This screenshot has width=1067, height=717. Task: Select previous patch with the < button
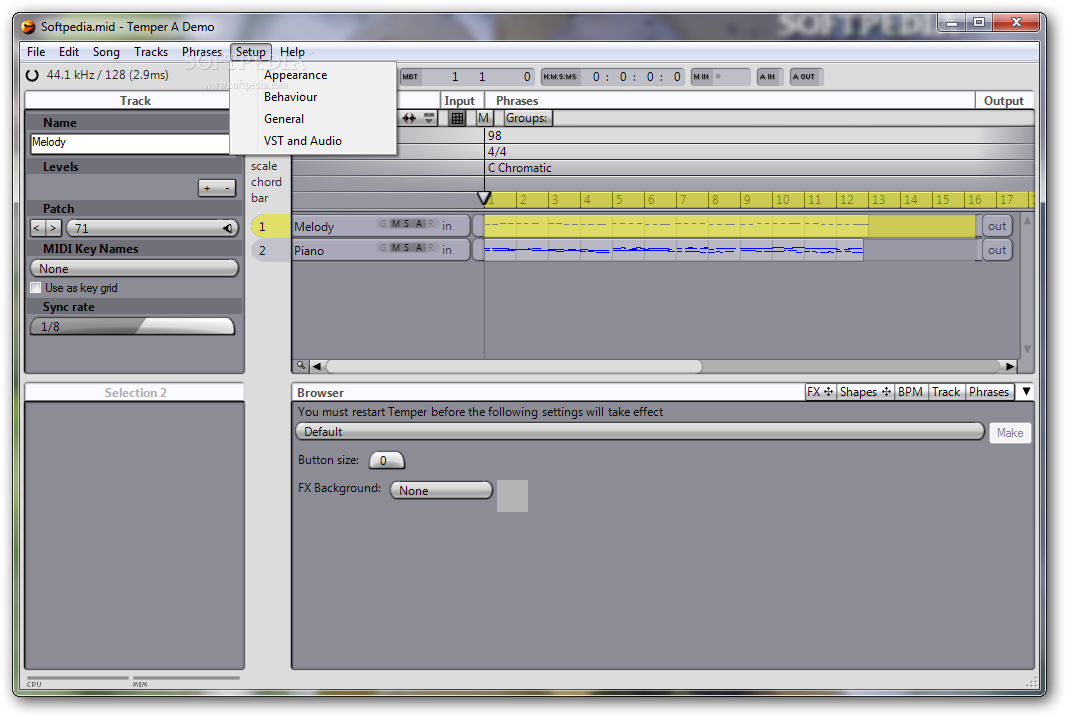(x=37, y=229)
